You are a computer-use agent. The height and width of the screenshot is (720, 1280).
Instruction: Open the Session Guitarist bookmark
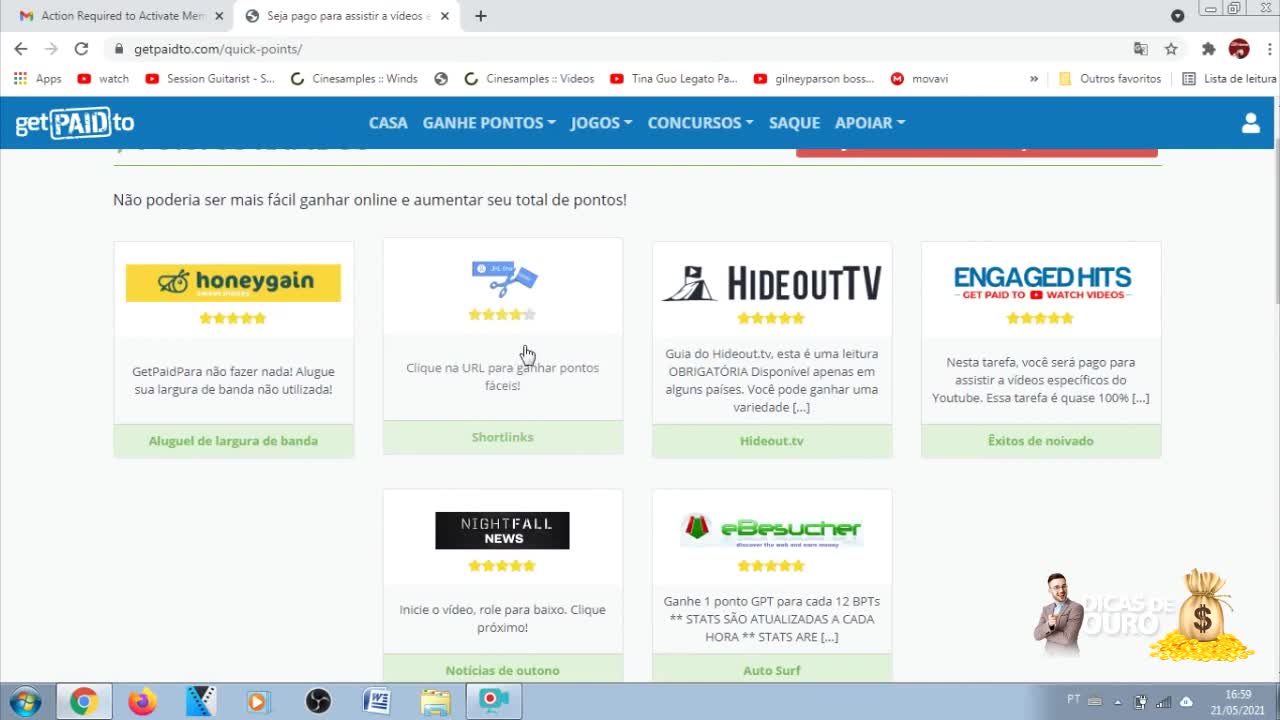pos(210,79)
